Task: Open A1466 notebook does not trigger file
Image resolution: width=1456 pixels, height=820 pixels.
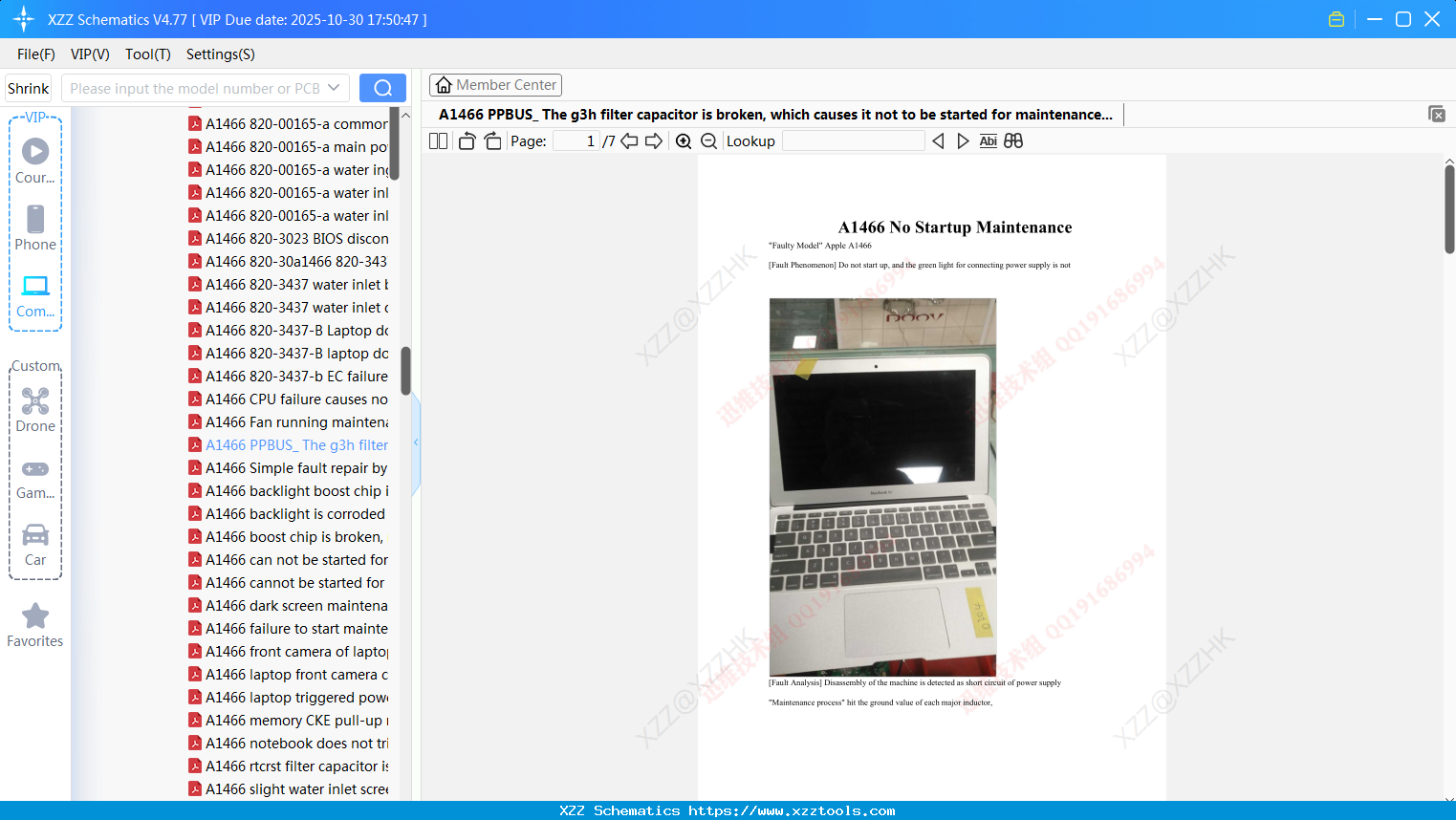Action: pyautogui.click(x=289, y=744)
